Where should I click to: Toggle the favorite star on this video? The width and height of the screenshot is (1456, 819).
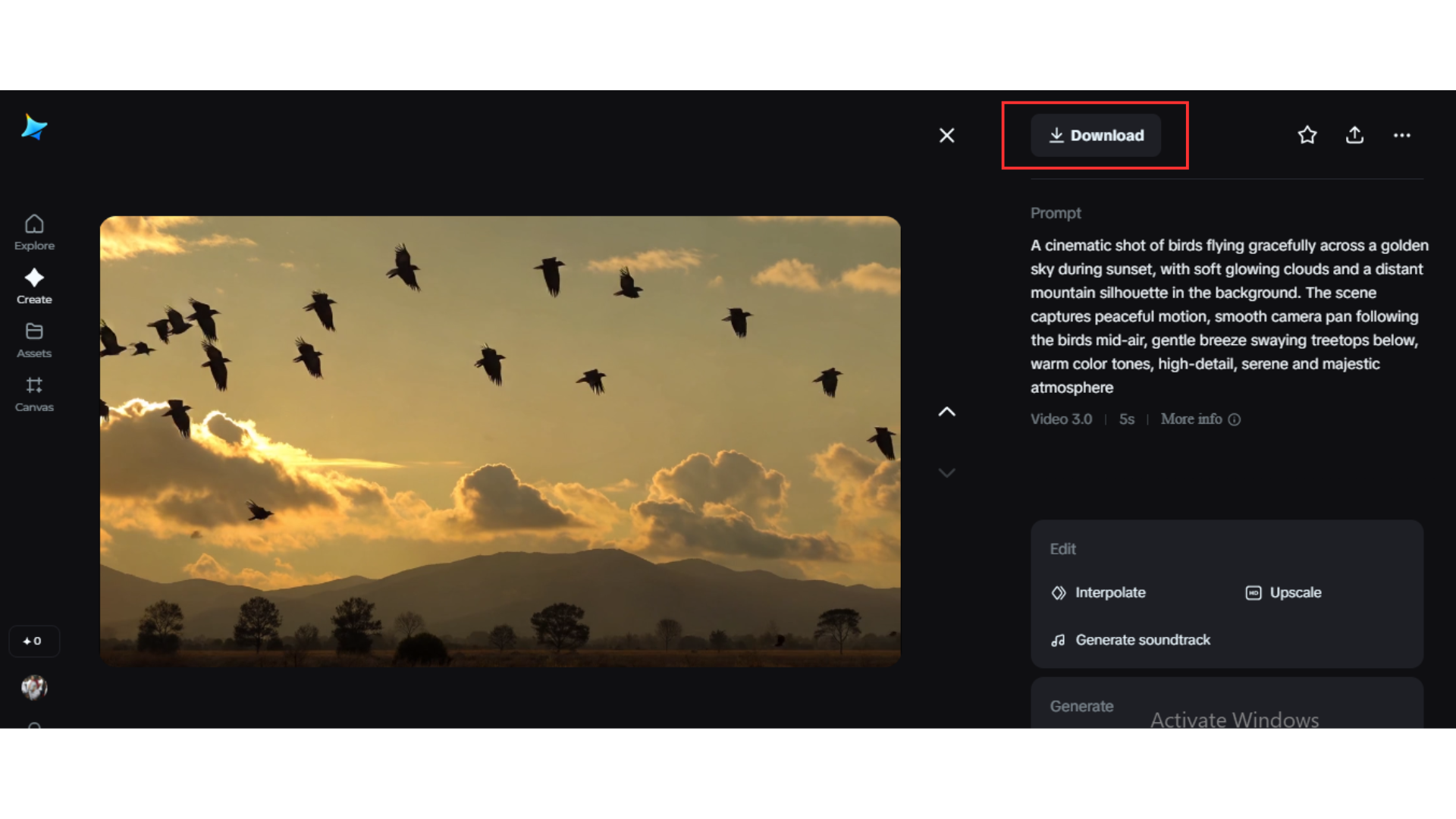(x=1307, y=135)
